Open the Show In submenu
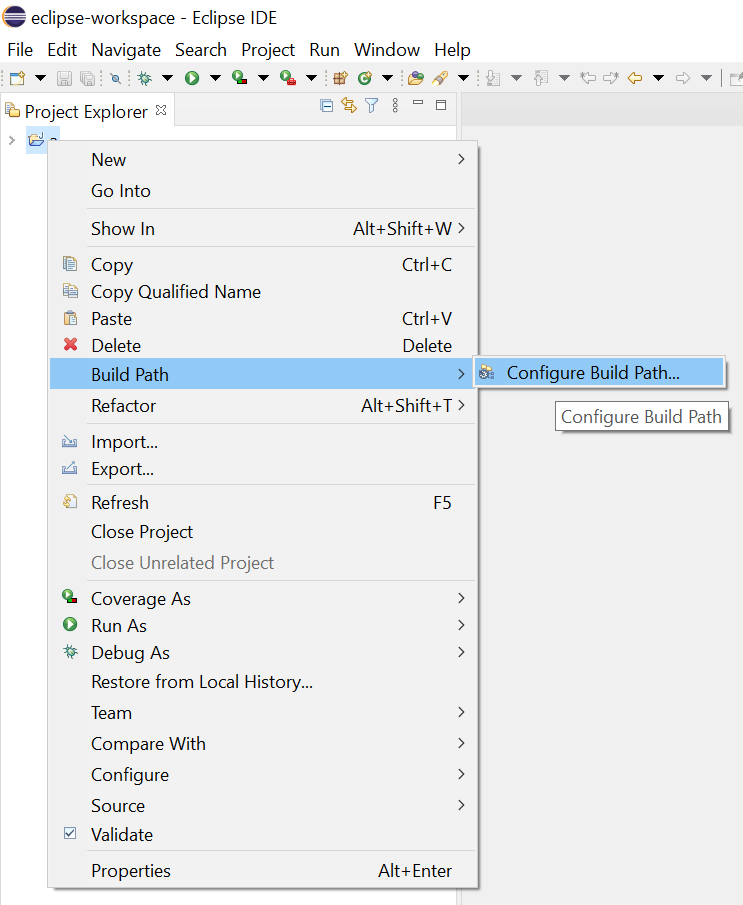Image resolution: width=743 pixels, height=905 pixels. point(263,229)
